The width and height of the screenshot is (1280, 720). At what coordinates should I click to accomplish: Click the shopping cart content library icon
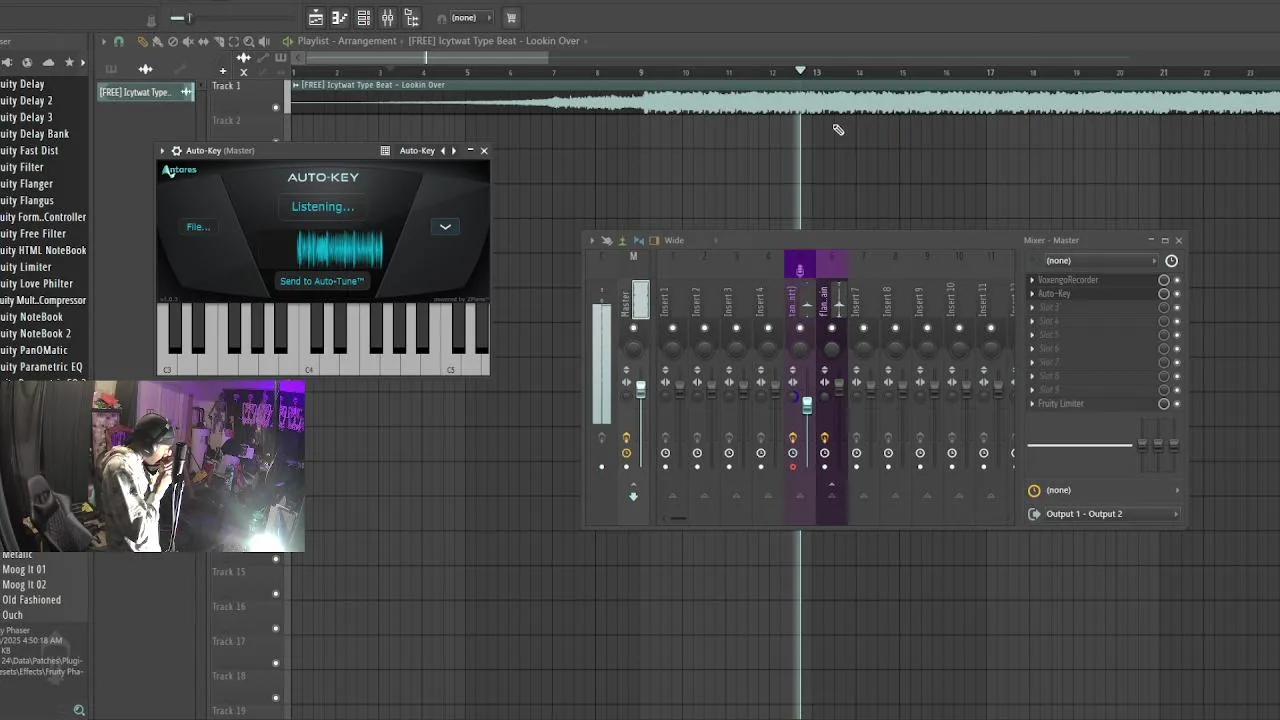coord(511,18)
